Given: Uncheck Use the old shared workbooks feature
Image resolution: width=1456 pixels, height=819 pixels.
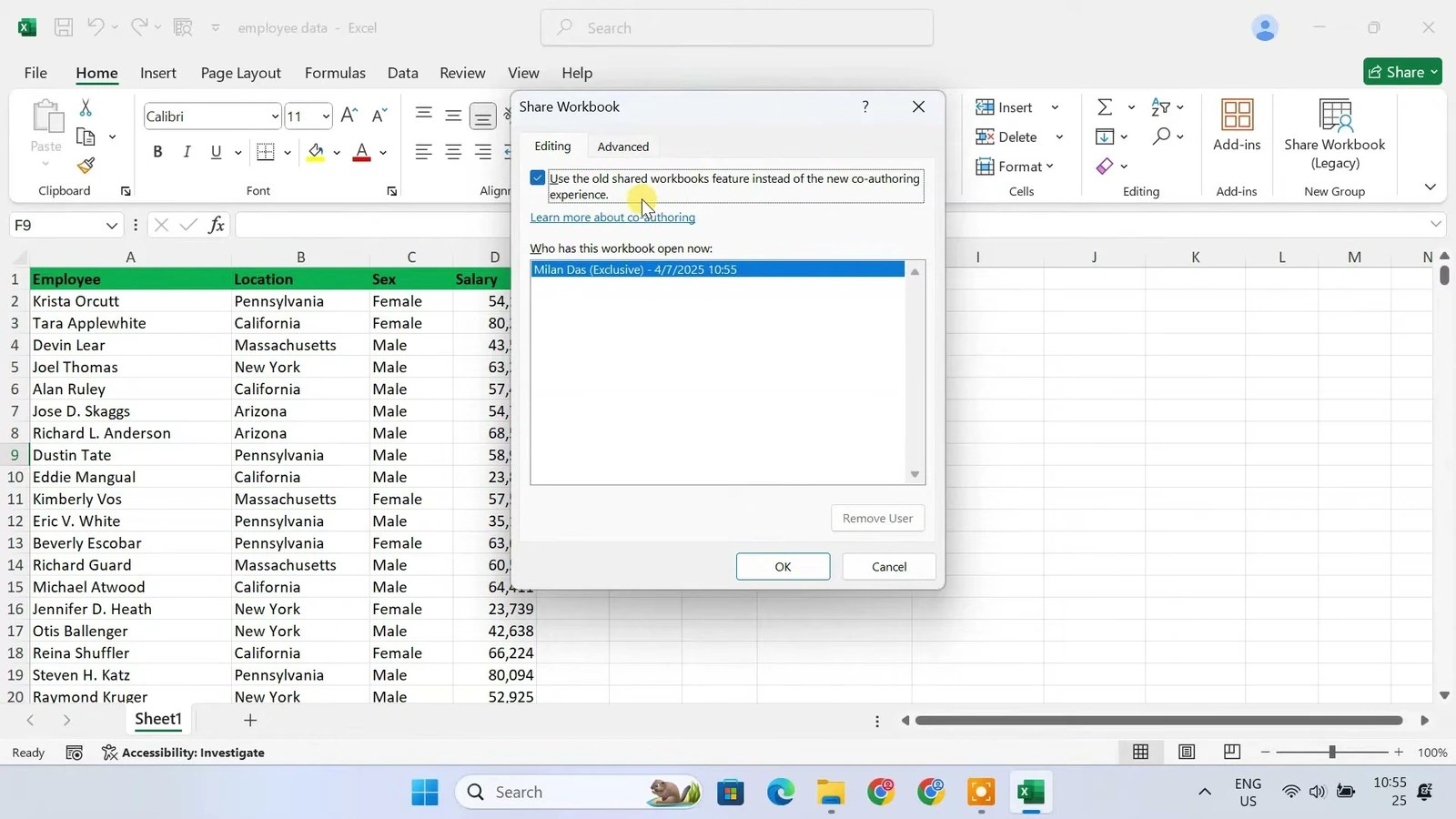Looking at the screenshot, I should [x=538, y=178].
